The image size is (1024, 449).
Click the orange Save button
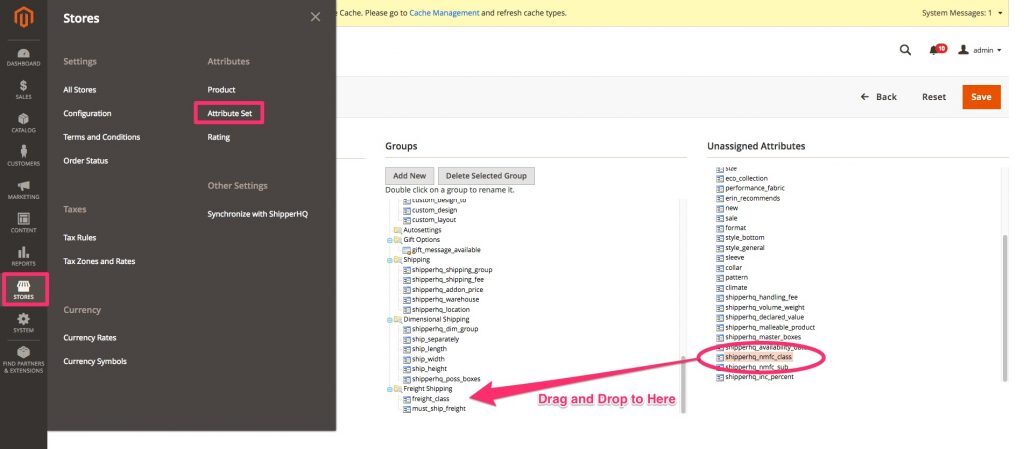point(981,97)
